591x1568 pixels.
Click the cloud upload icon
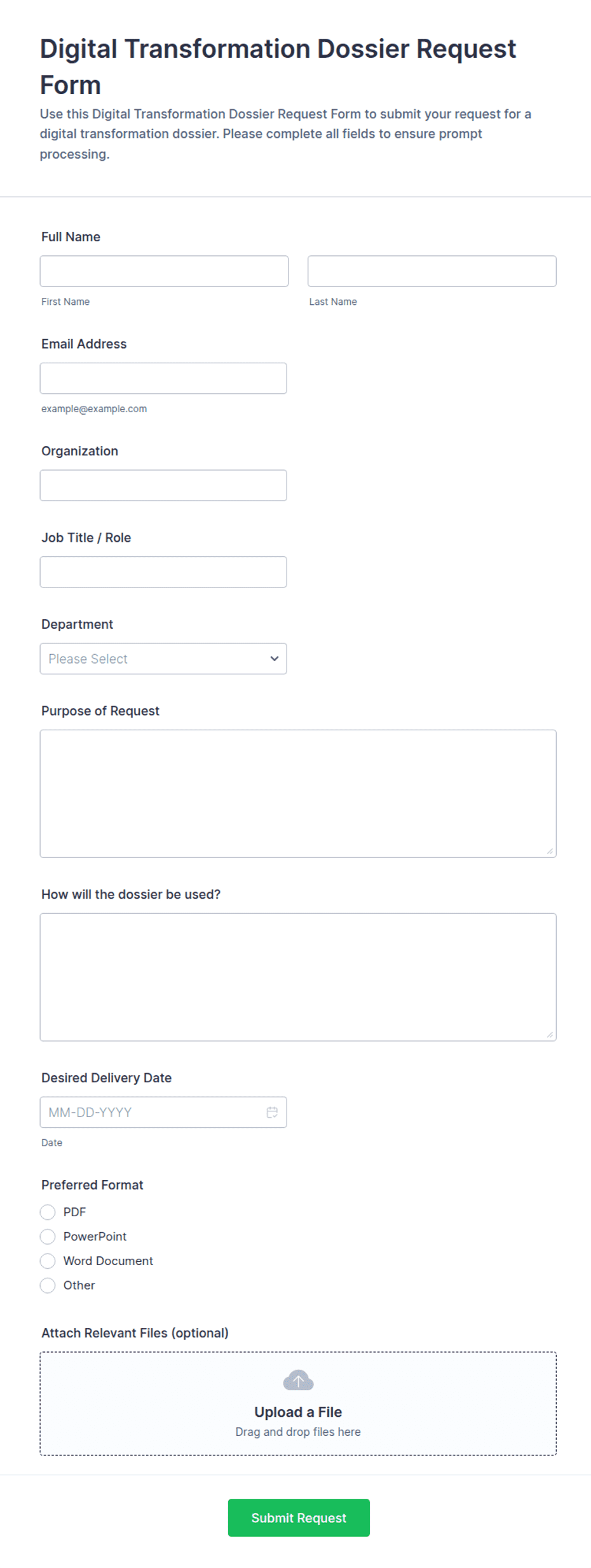point(298,1380)
